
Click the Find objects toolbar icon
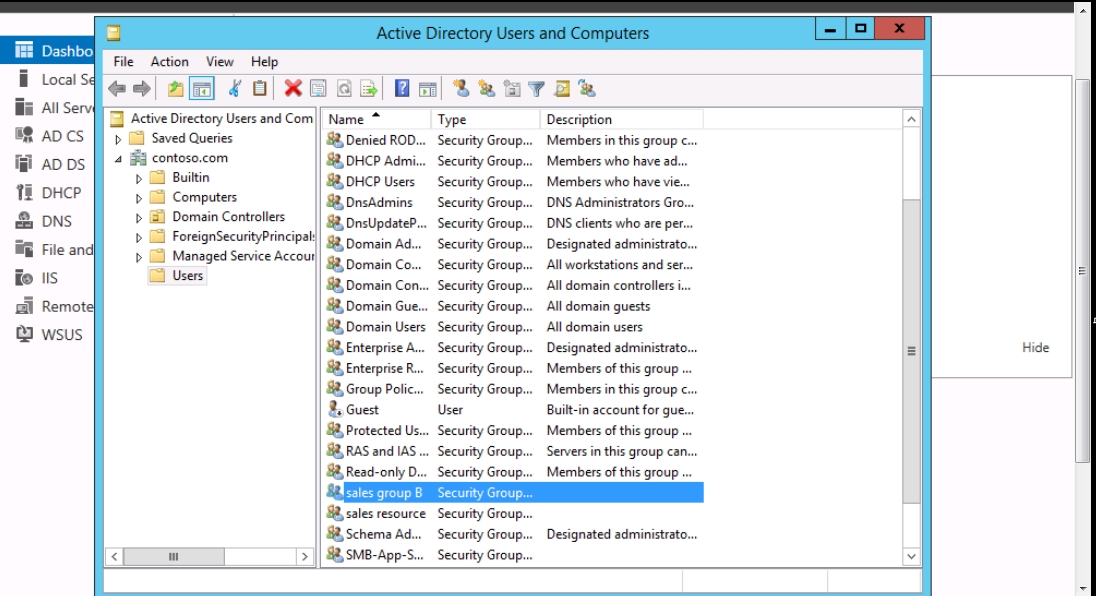pyautogui.click(x=561, y=89)
